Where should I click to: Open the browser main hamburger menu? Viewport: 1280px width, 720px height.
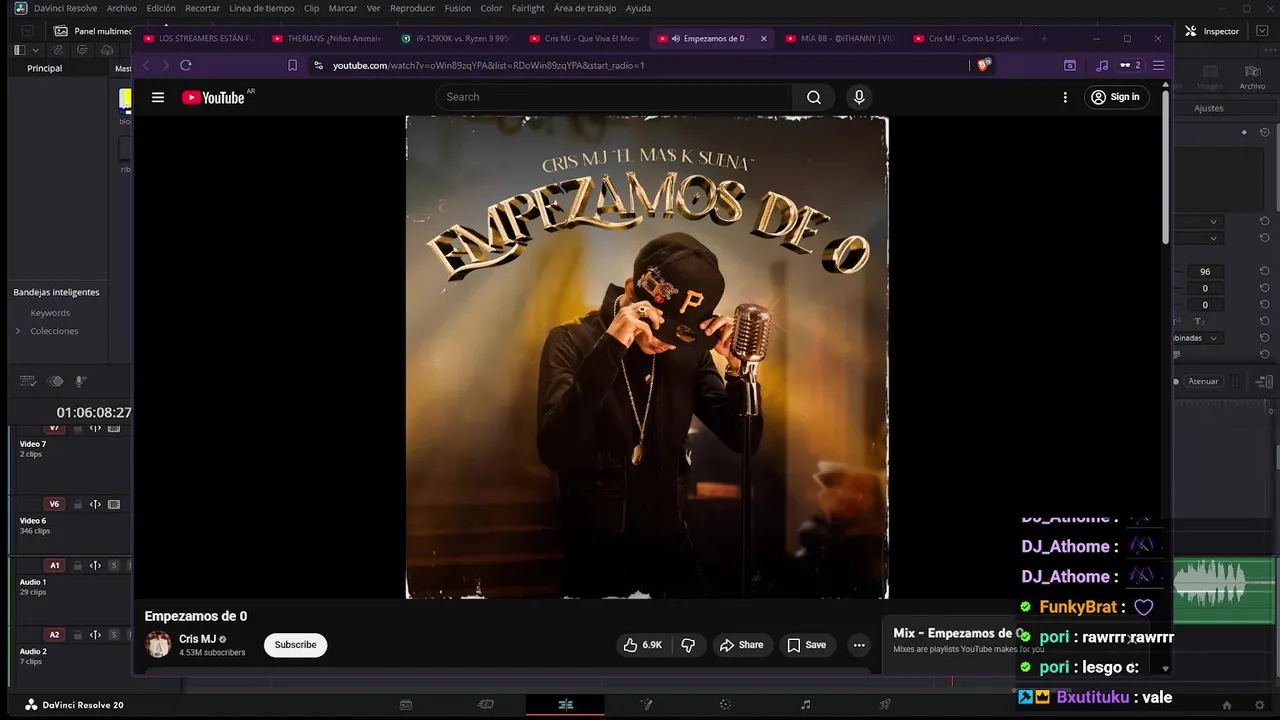point(1159,65)
